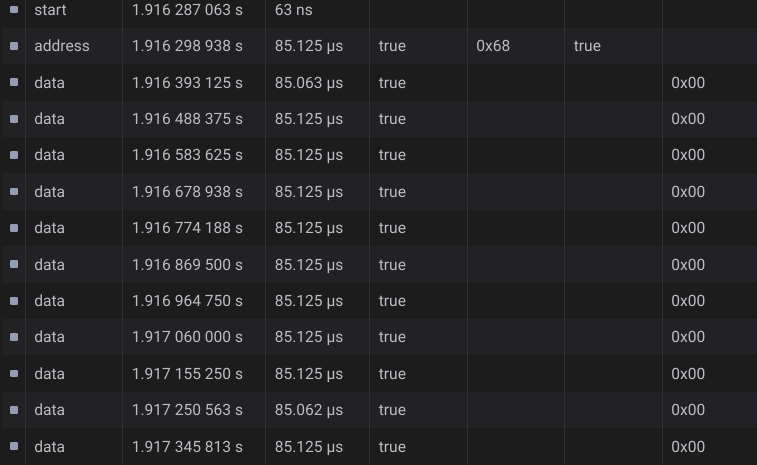
Task: Click the timestamp 1.917 155 250 s
Action: click(x=187, y=374)
